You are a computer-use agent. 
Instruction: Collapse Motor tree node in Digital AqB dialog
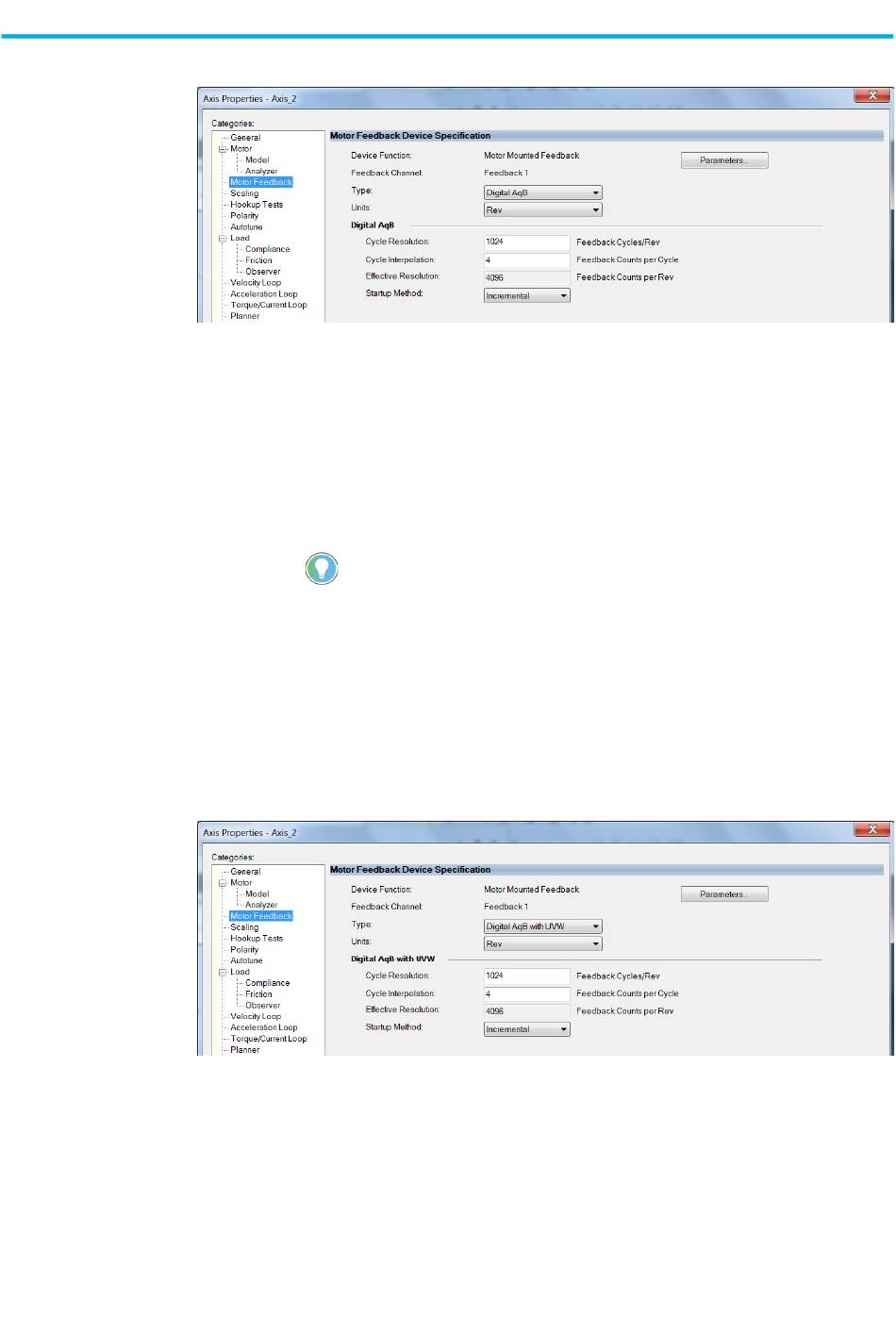[223, 149]
